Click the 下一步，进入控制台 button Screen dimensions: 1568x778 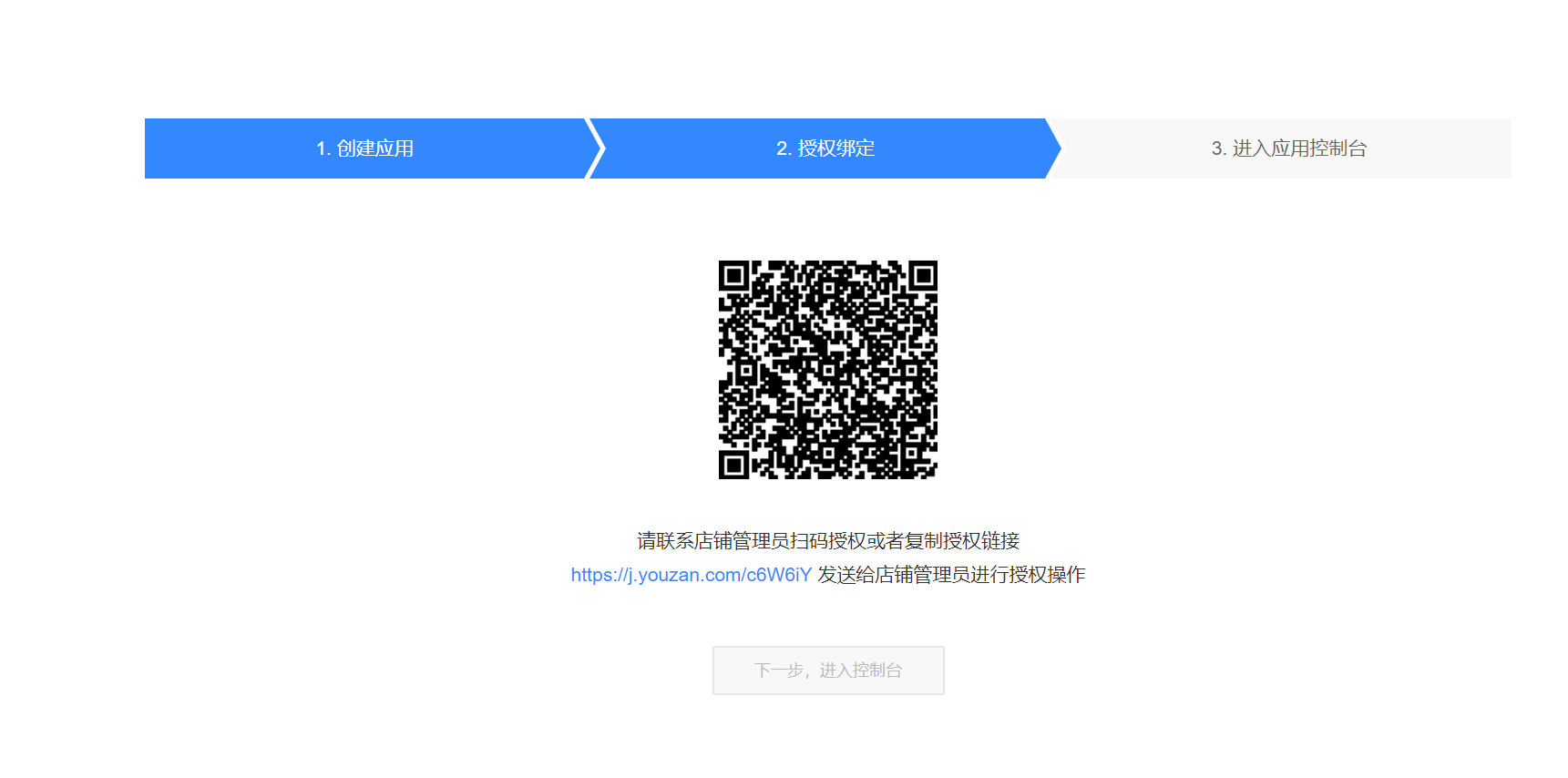click(828, 671)
